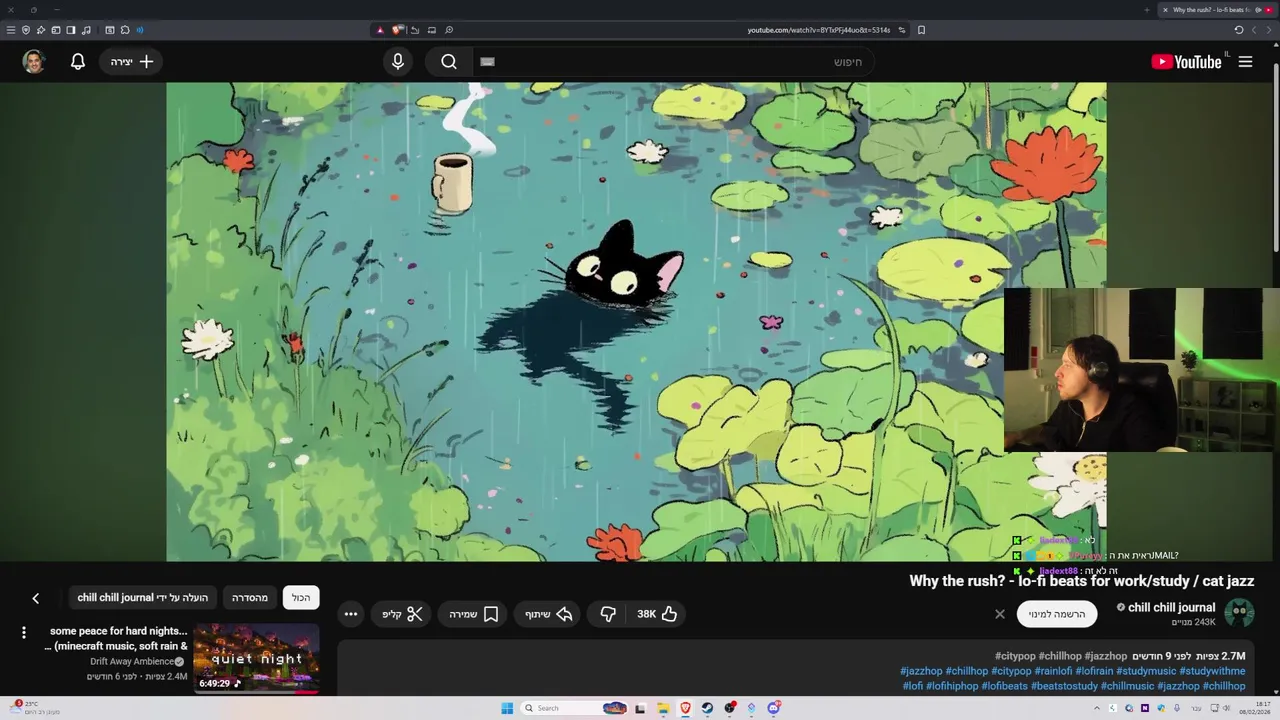Click the #lofihiphop hashtag
1280x720 pixels.
point(951,686)
